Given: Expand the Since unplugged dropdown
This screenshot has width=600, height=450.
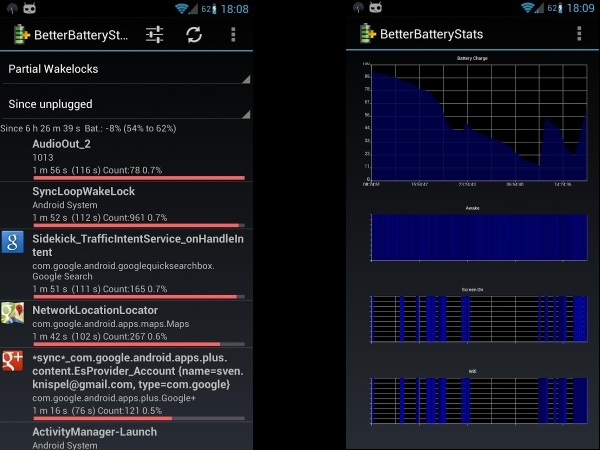Looking at the screenshot, I should [126, 103].
